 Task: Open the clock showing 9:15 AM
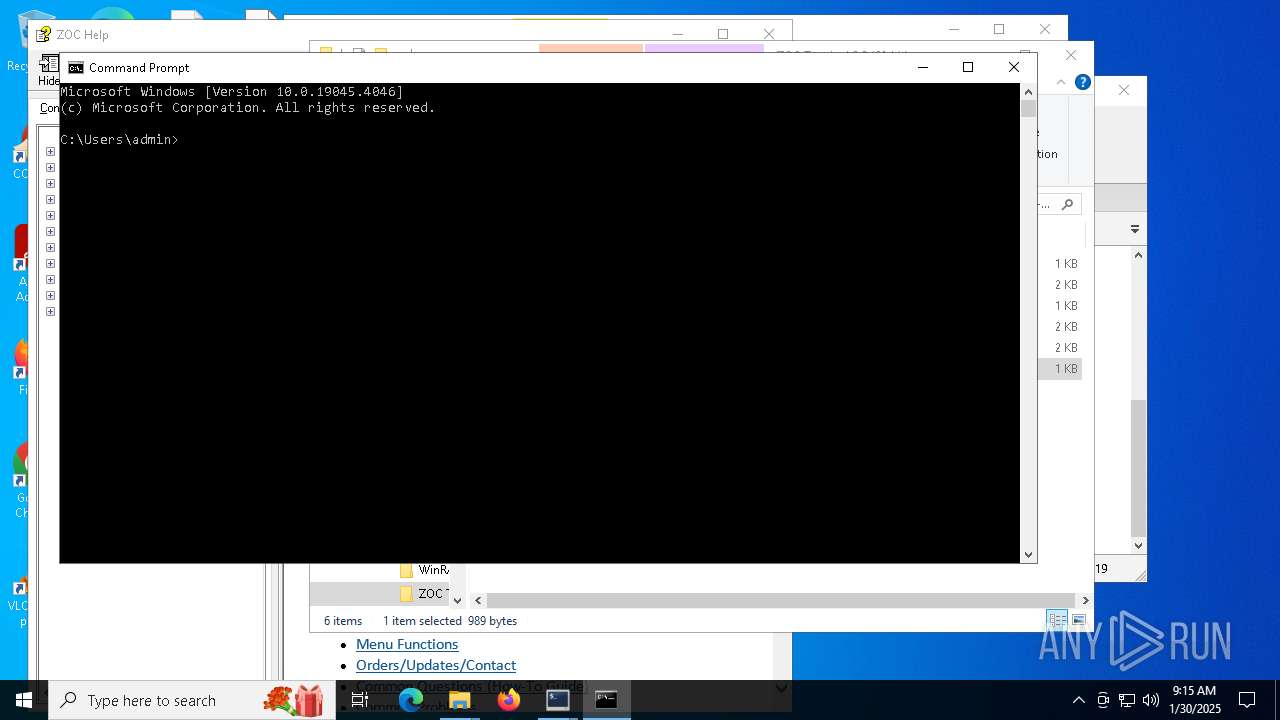[1195, 700]
